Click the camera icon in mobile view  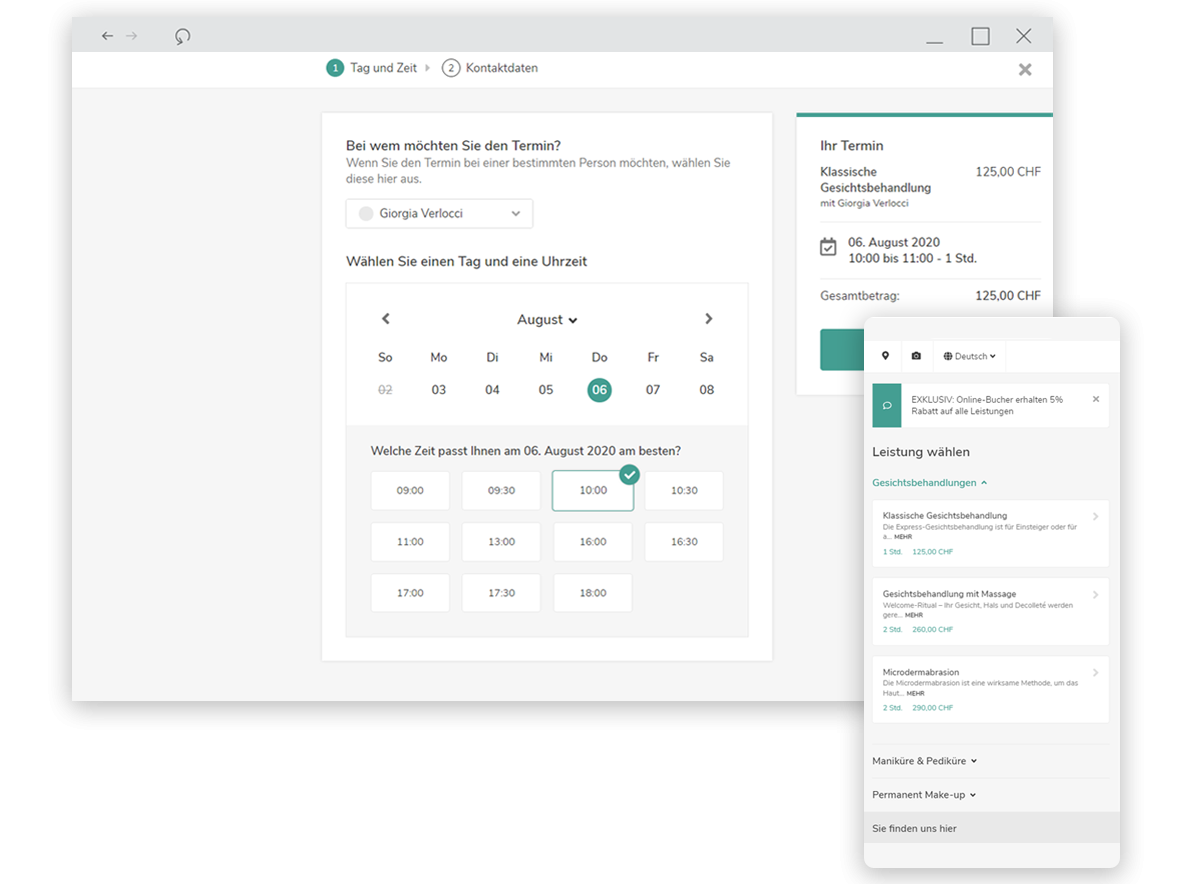click(916, 355)
